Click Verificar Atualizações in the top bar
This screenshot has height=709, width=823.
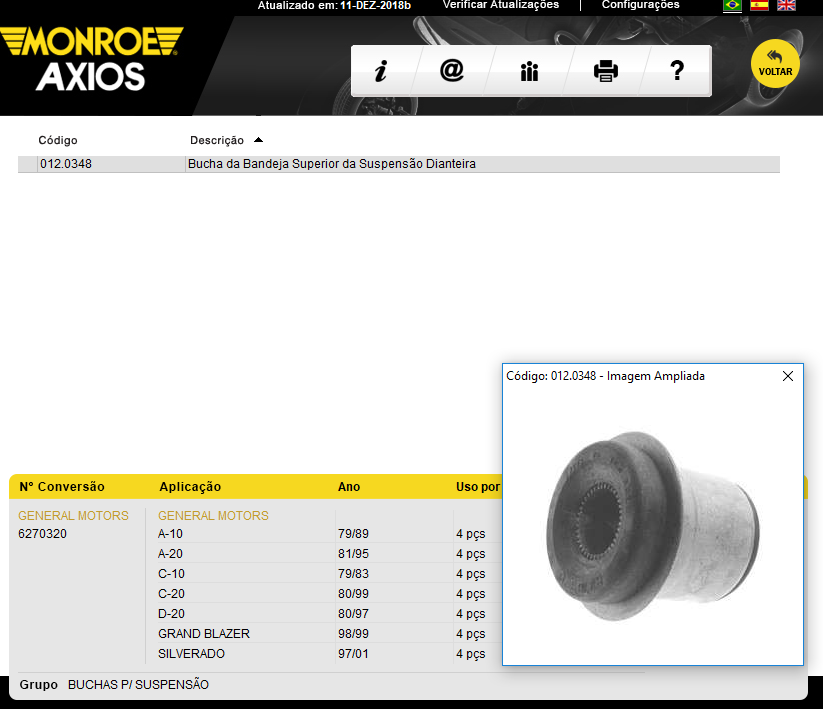[x=500, y=5]
